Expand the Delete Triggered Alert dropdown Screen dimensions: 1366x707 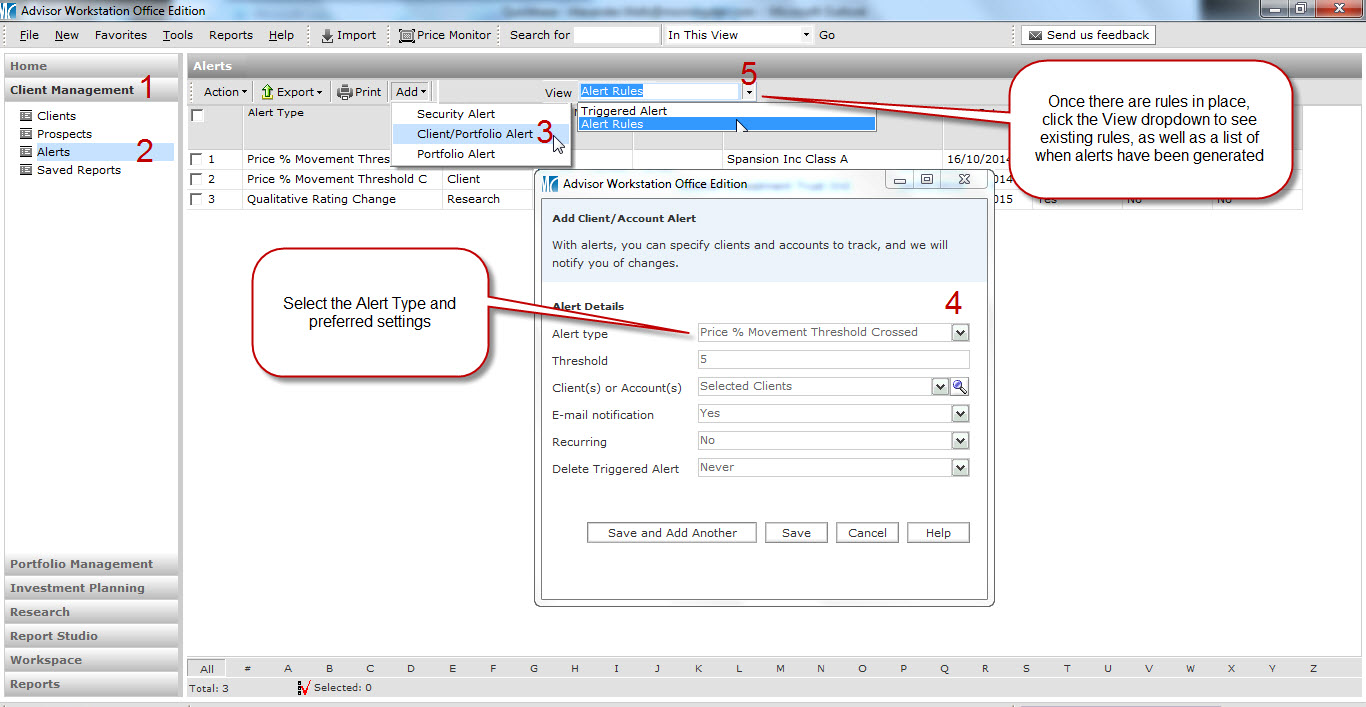(960, 468)
